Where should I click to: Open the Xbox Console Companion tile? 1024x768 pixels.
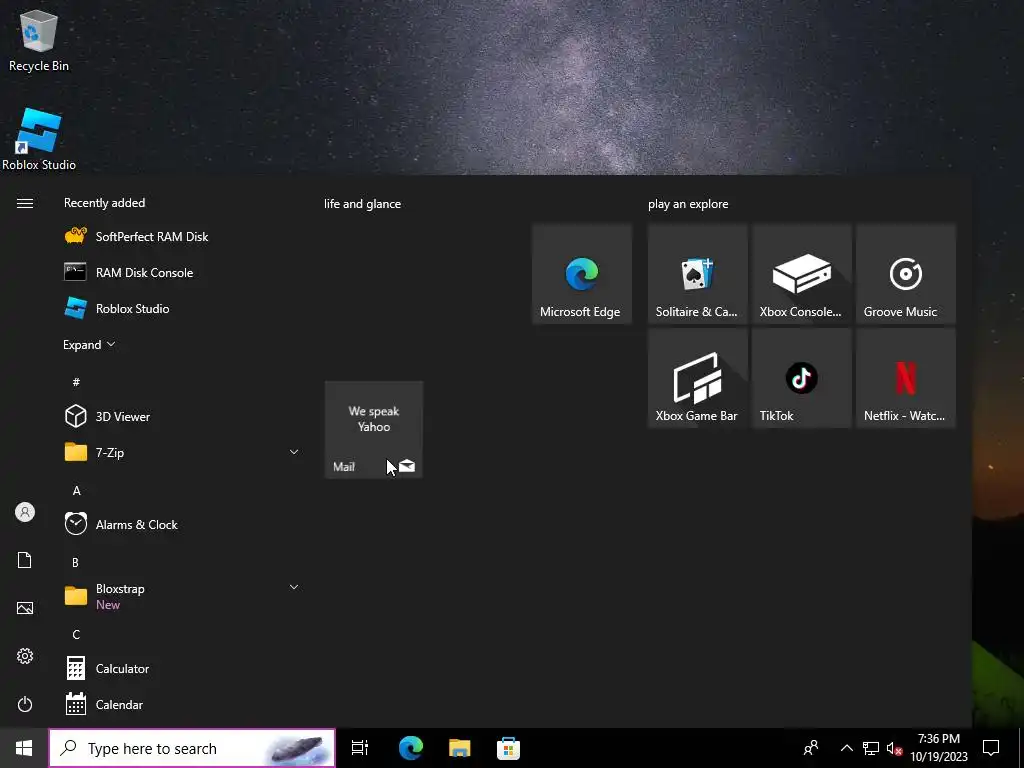(x=801, y=273)
